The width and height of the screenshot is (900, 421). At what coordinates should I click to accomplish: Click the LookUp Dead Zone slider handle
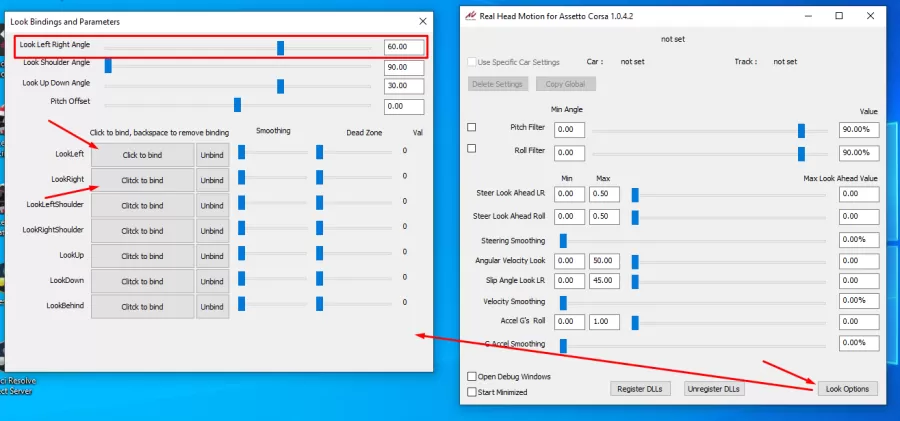click(x=319, y=253)
